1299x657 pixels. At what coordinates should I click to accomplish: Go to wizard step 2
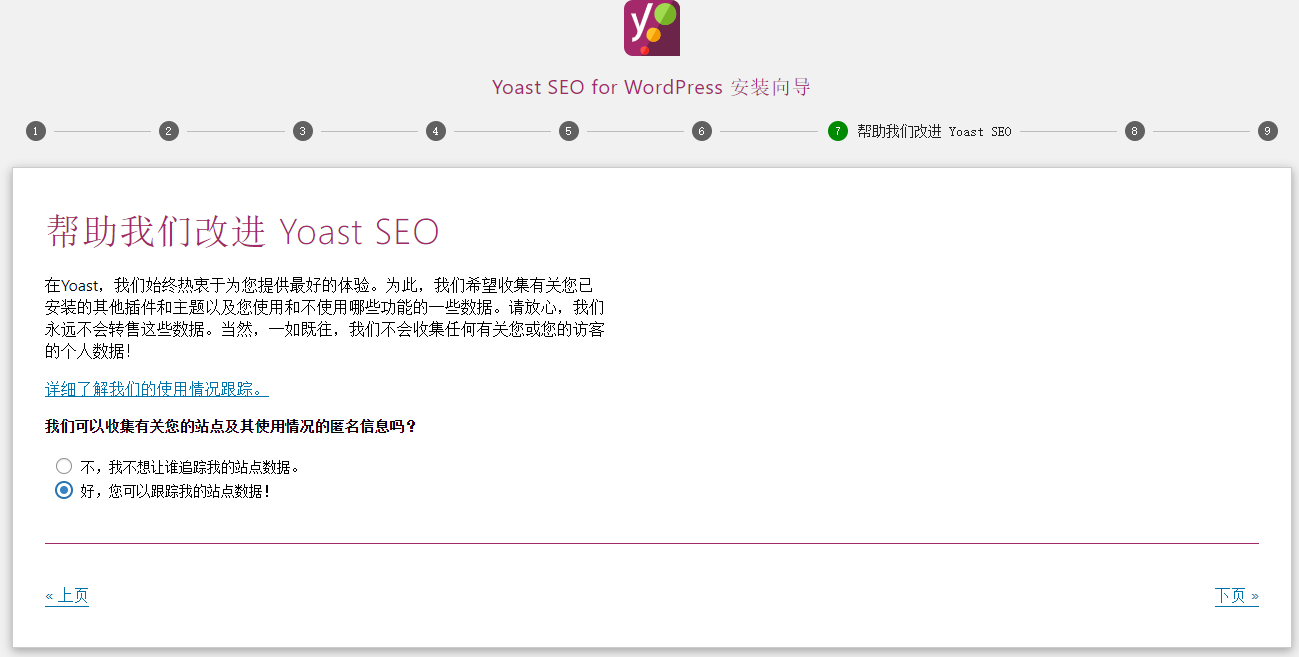169,131
